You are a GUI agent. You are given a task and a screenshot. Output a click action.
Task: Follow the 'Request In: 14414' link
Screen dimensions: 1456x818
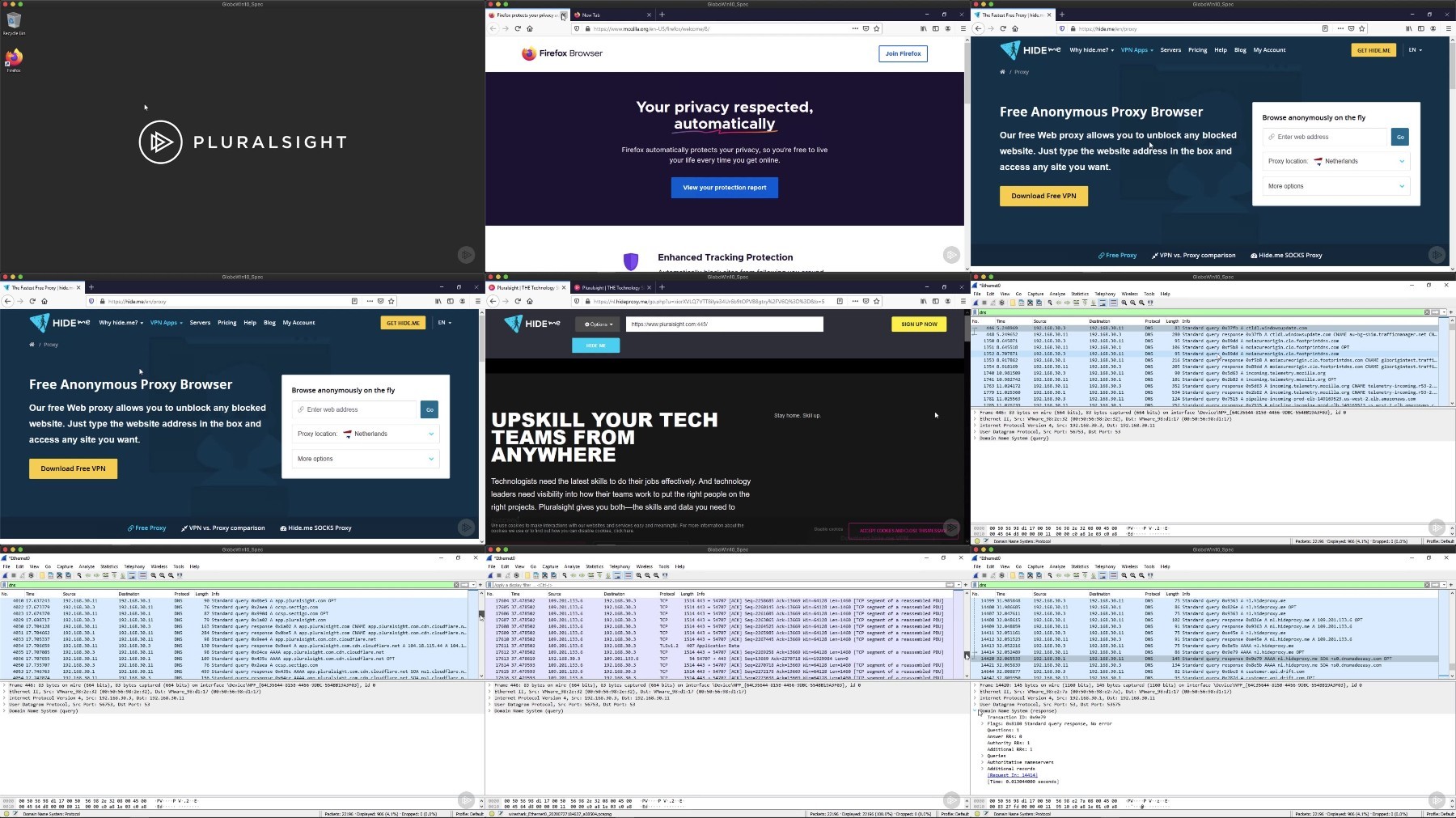1012,775
